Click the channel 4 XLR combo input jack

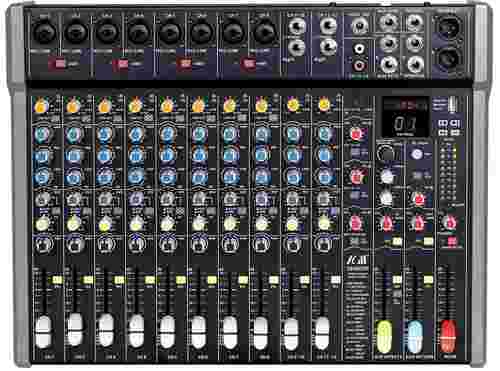(139, 33)
